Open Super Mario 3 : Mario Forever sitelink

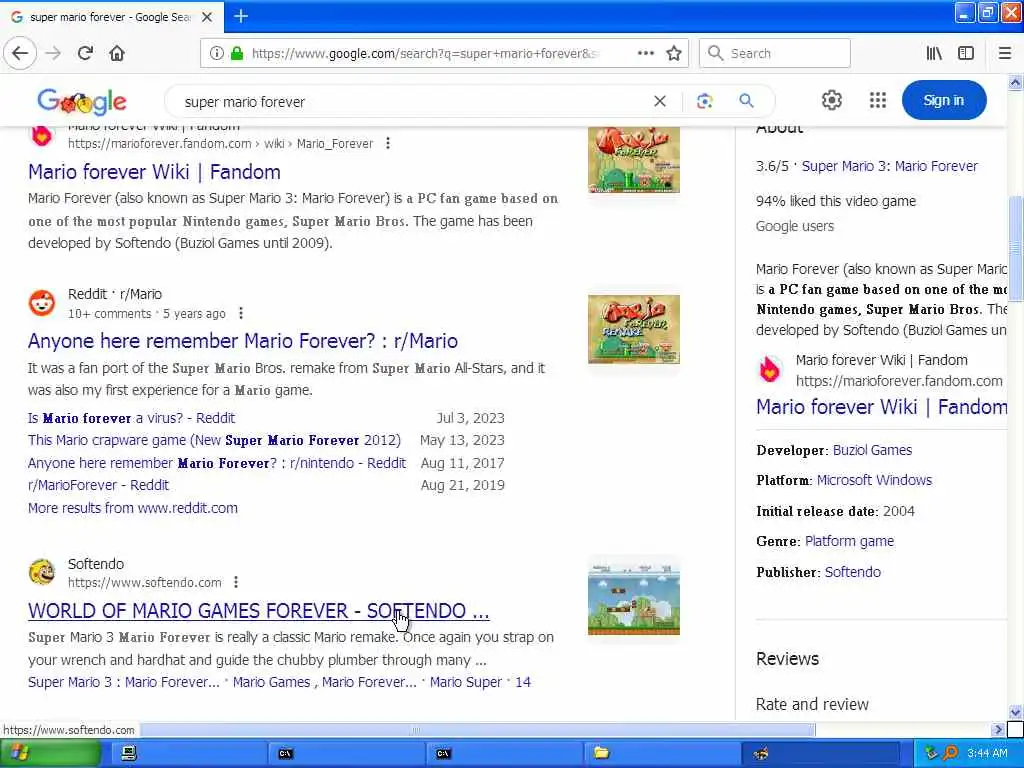point(123,682)
